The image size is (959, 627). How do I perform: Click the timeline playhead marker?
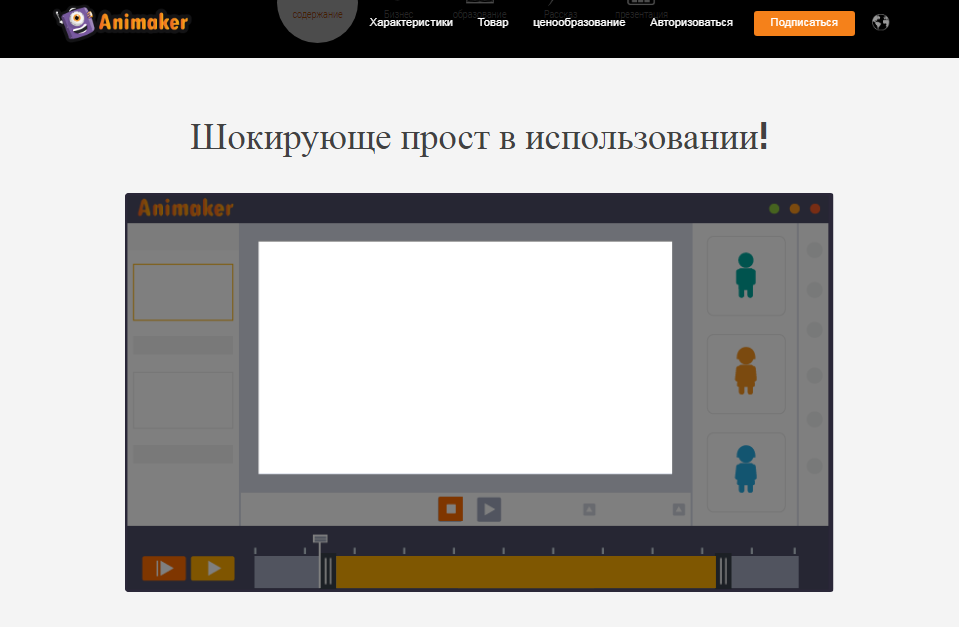click(320, 540)
